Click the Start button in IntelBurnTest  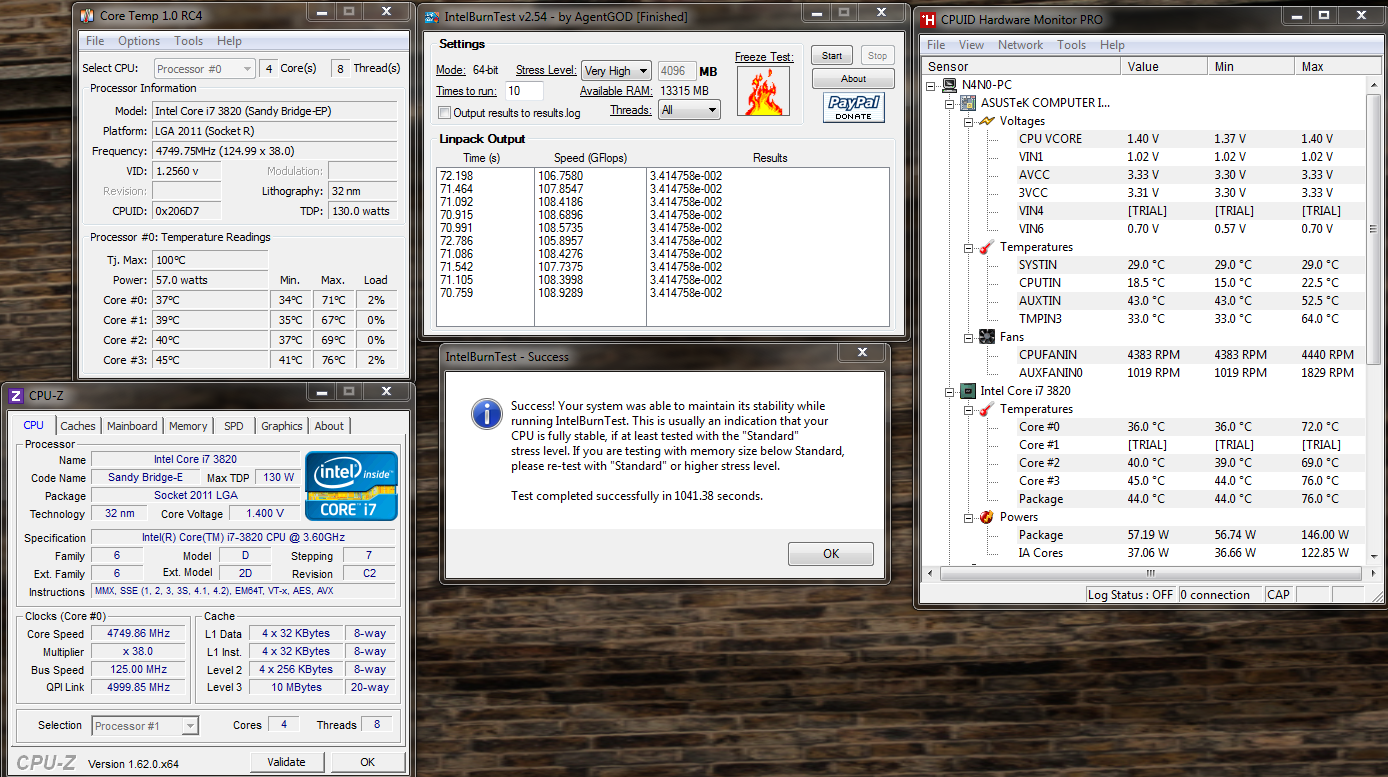pyautogui.click(x=832, y=56)
